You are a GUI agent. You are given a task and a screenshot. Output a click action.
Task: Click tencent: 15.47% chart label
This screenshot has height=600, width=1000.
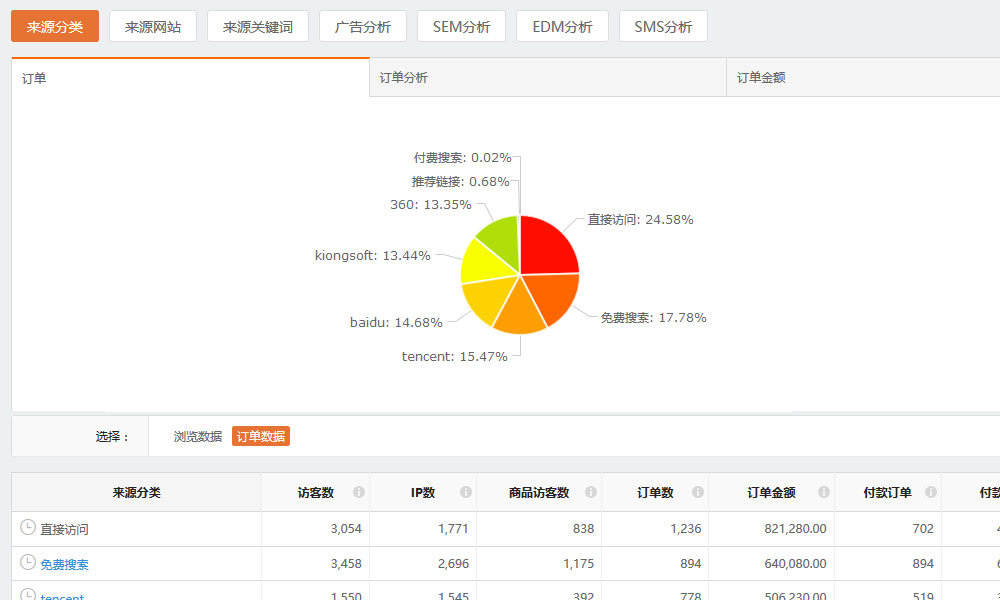click(455, 356)
